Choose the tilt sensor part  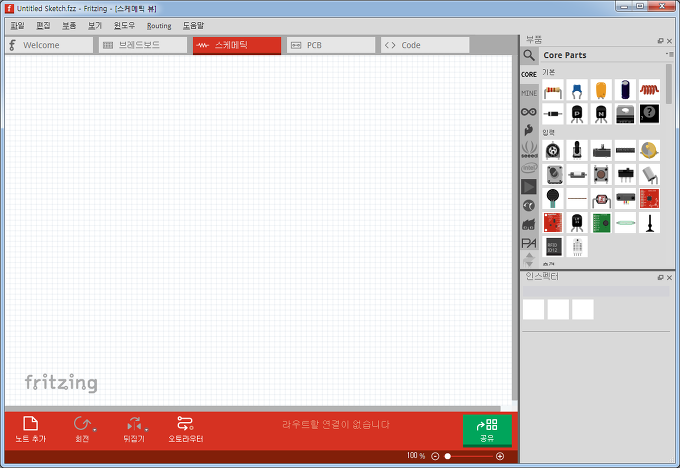649,174
